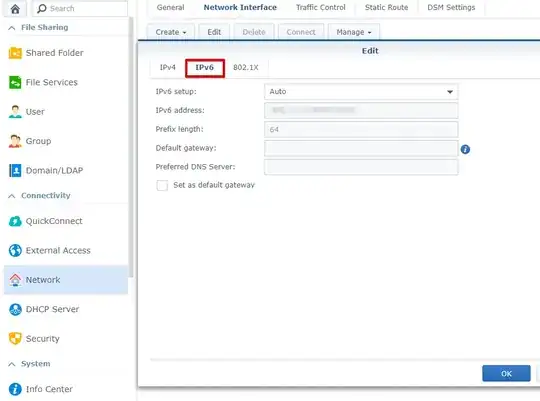Click the Prefix length field
This screenshot has width=540, height=401.
[361, 129]
